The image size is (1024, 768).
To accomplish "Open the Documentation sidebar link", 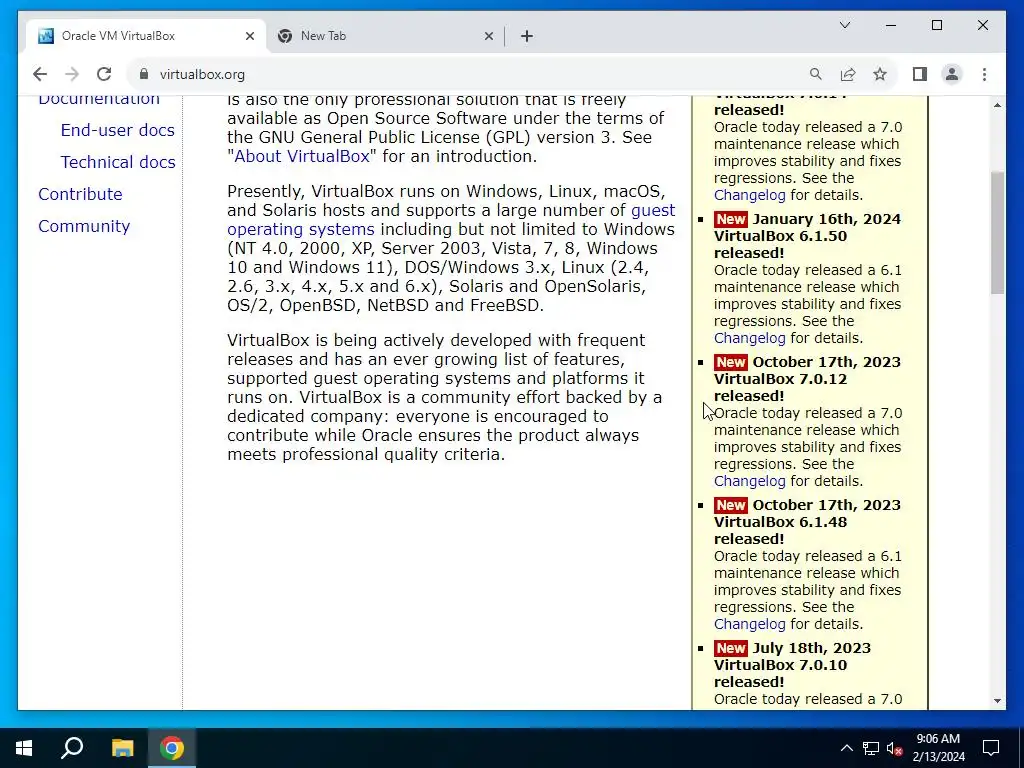I will [99, 99].
